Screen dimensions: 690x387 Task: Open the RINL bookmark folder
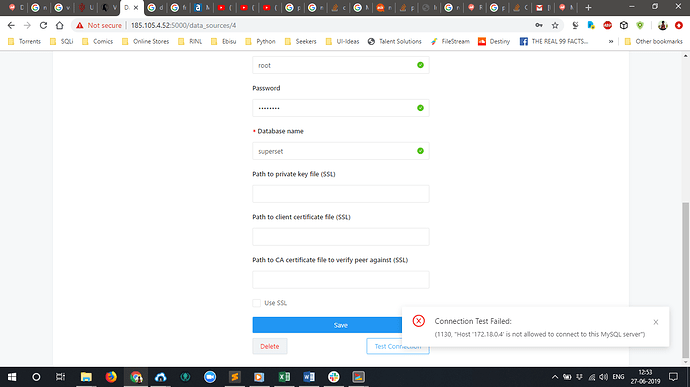pyautogui.click(x=190, y=41)
